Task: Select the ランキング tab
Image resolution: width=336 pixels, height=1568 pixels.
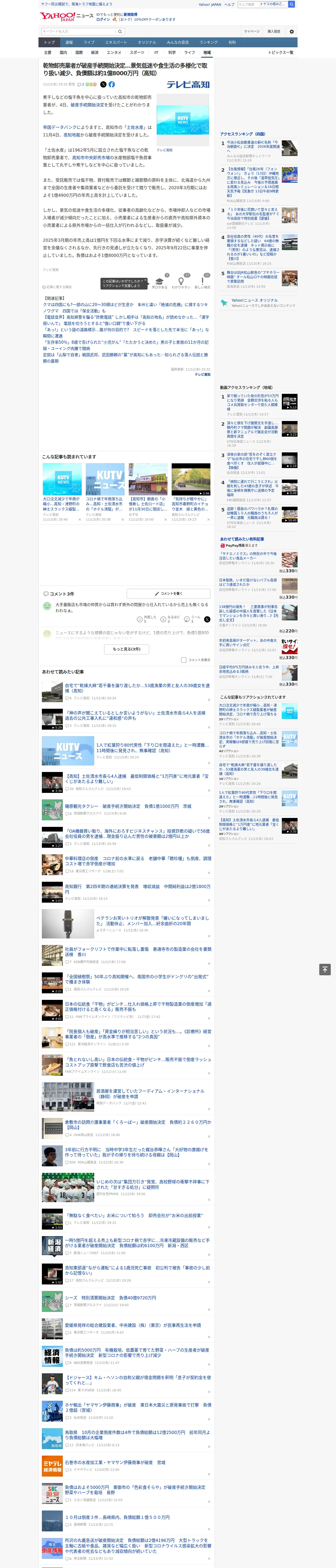Action: (209, 42)
